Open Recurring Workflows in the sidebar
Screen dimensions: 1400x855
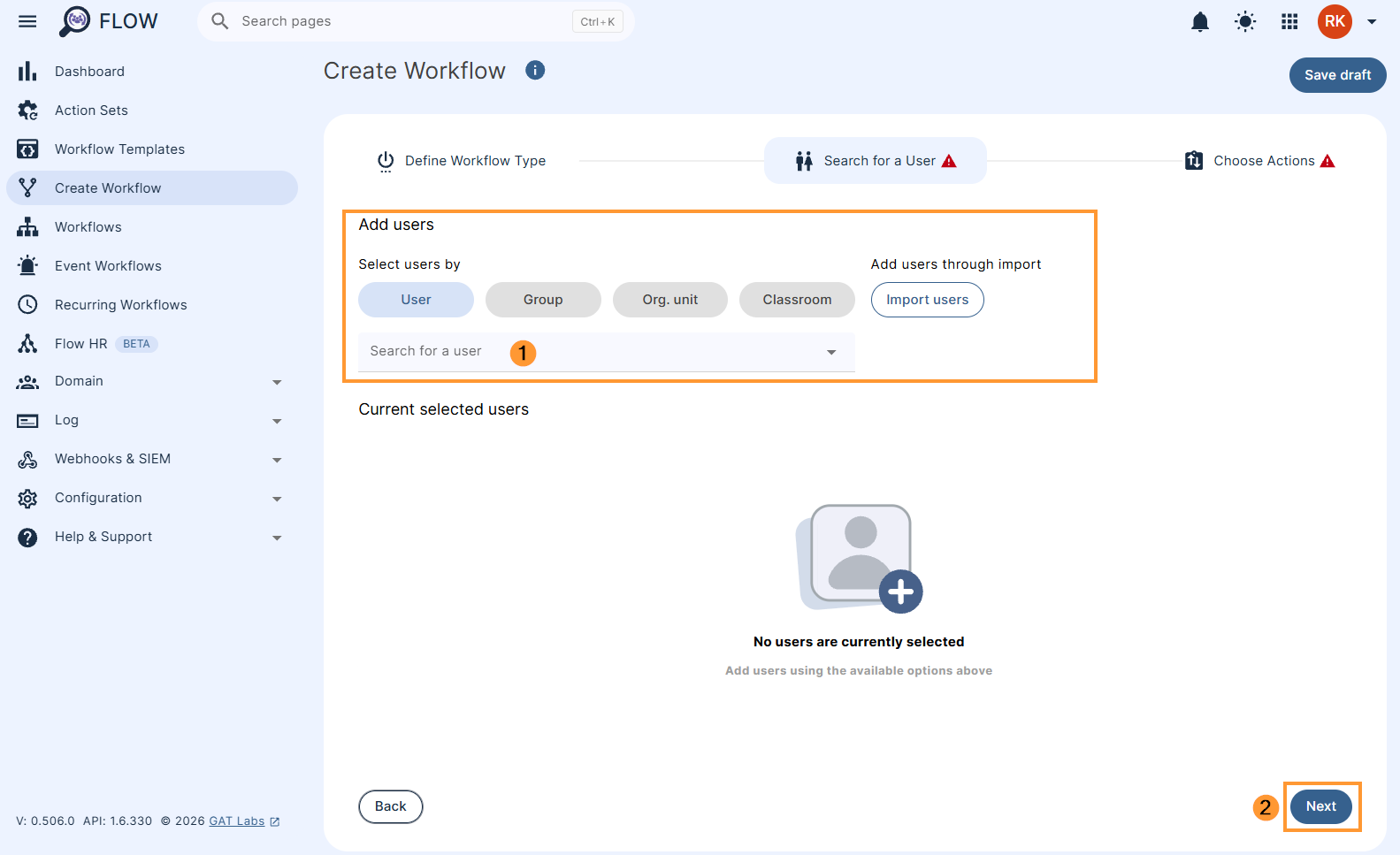click(152, 305)
